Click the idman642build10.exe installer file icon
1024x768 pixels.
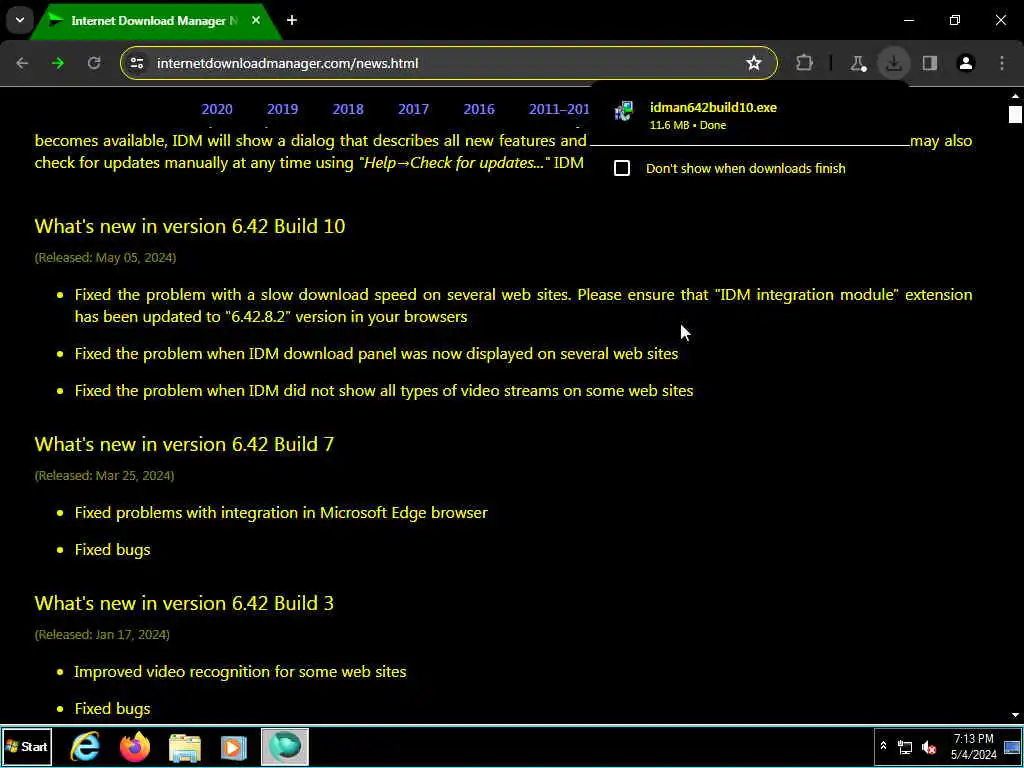tap(624, 111)
